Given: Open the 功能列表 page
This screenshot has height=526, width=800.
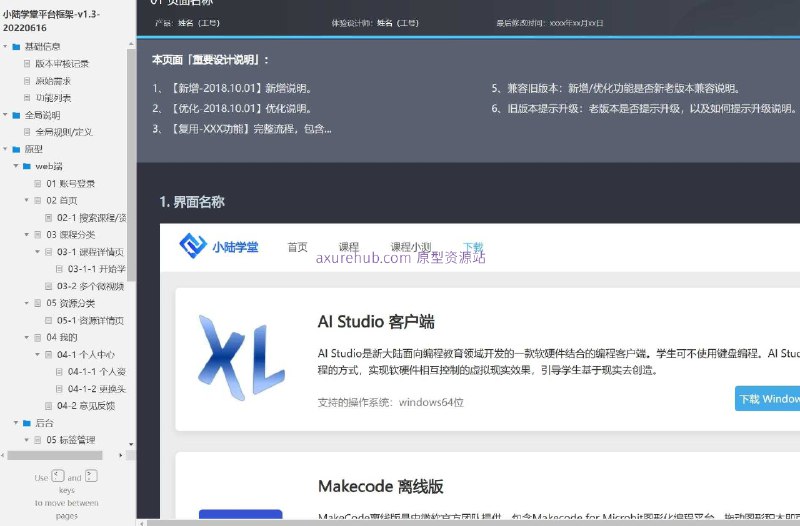Looking at the screenshot, I should pos(53,97).
